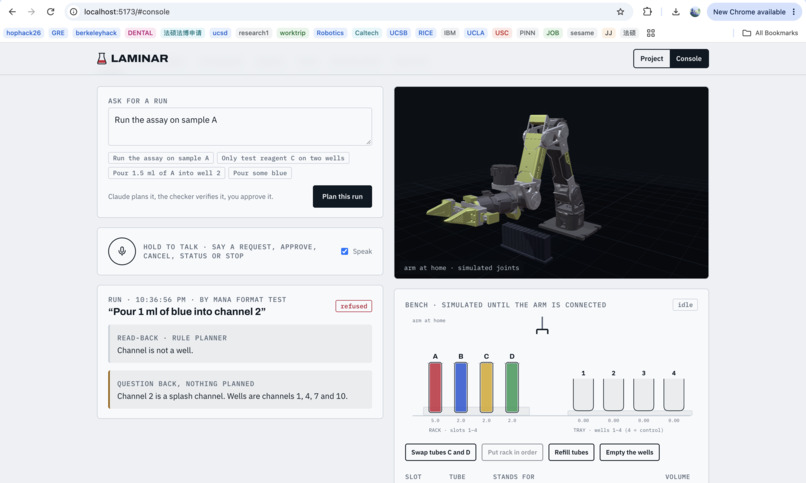Open site information icon in address bar

tap(74, 11)
